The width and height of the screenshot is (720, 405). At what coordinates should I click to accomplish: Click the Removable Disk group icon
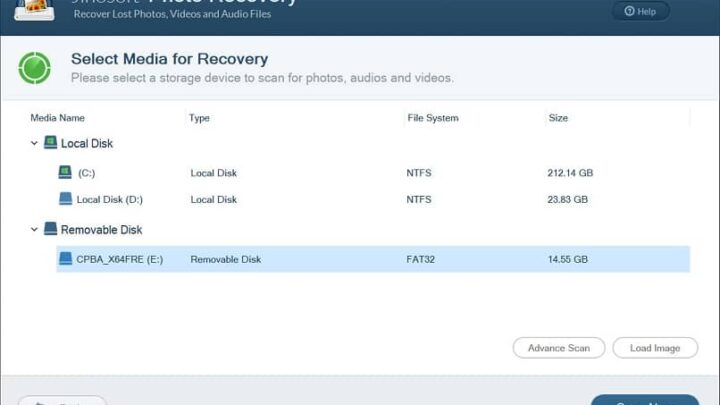51,228
